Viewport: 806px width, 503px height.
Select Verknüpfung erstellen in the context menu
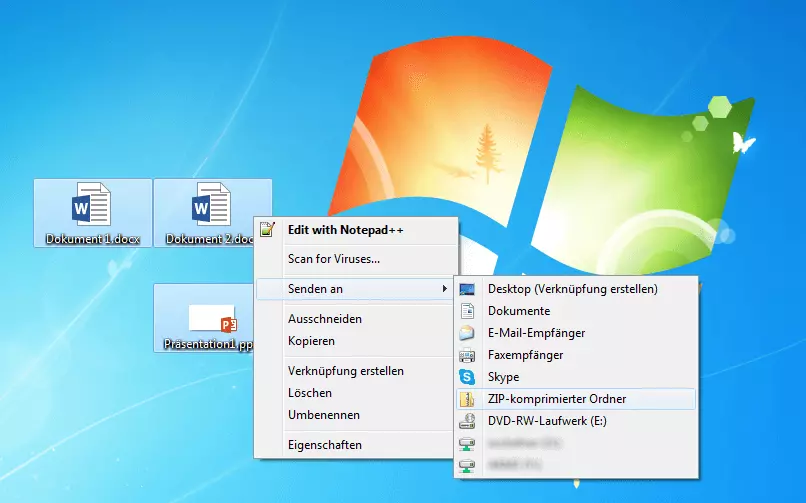(x=356, y=370)
